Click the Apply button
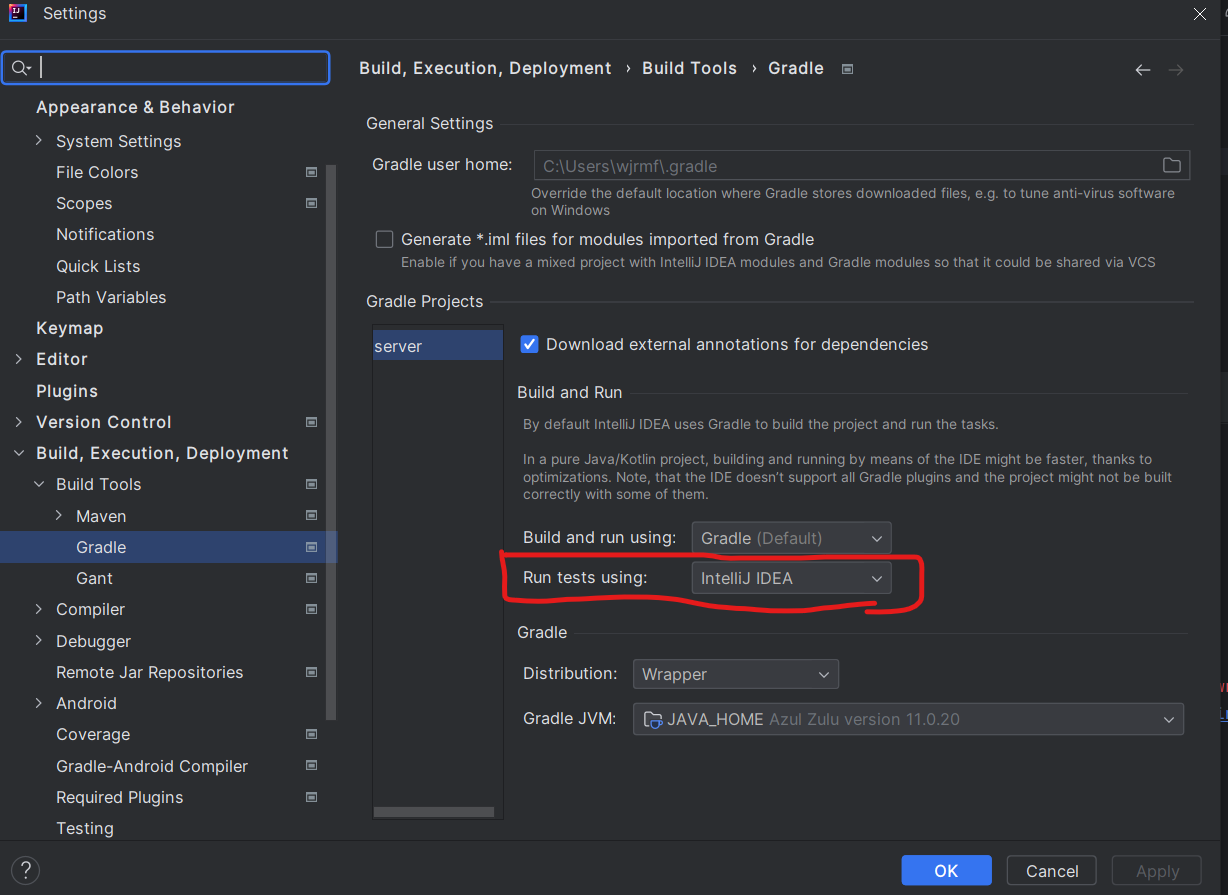The height and width of the screenshot is (895, 1228). (1157, 871)
